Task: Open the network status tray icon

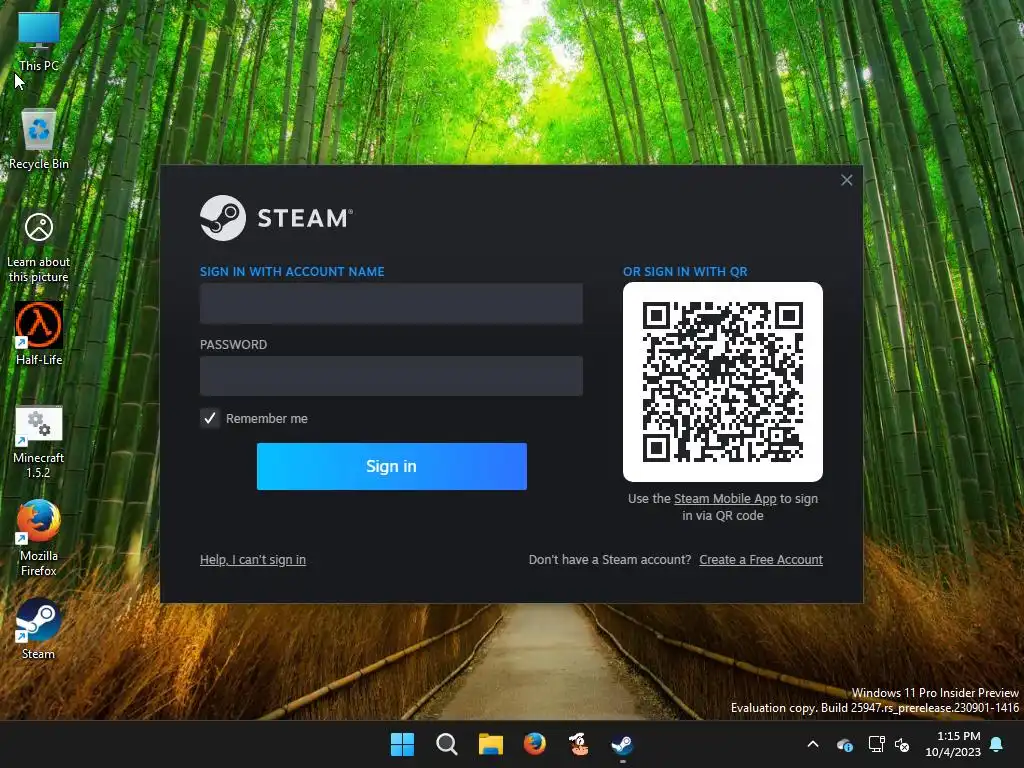Action: pyautogui.click(x=876, y=744)
